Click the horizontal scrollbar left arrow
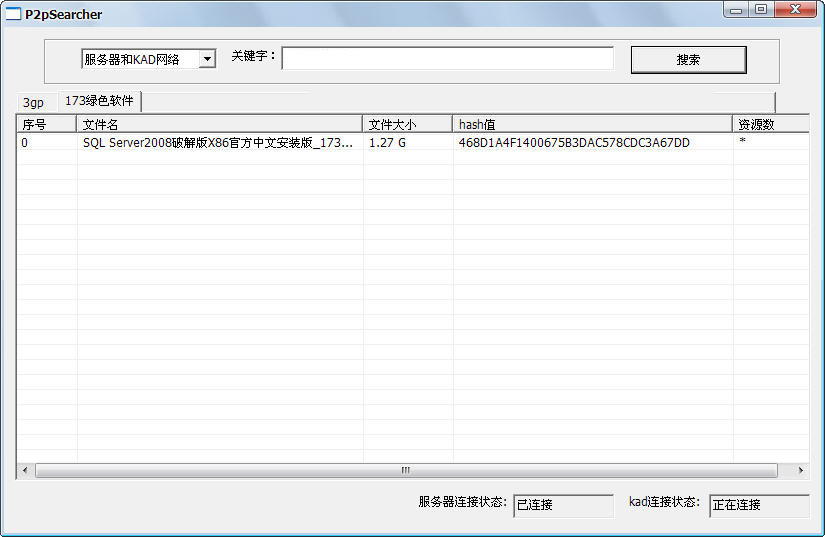The image size is (825, 537). (x=24, y=470)
